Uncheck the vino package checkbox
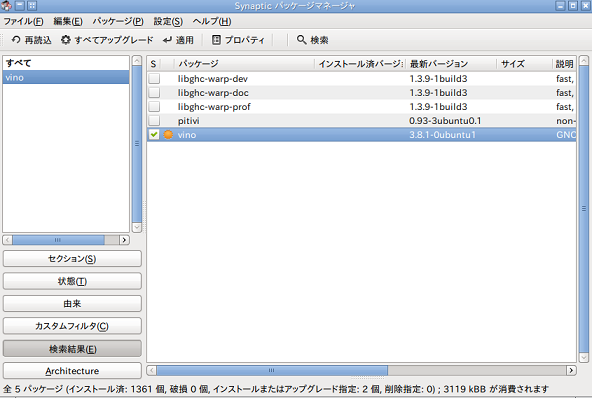 [154, 134]
